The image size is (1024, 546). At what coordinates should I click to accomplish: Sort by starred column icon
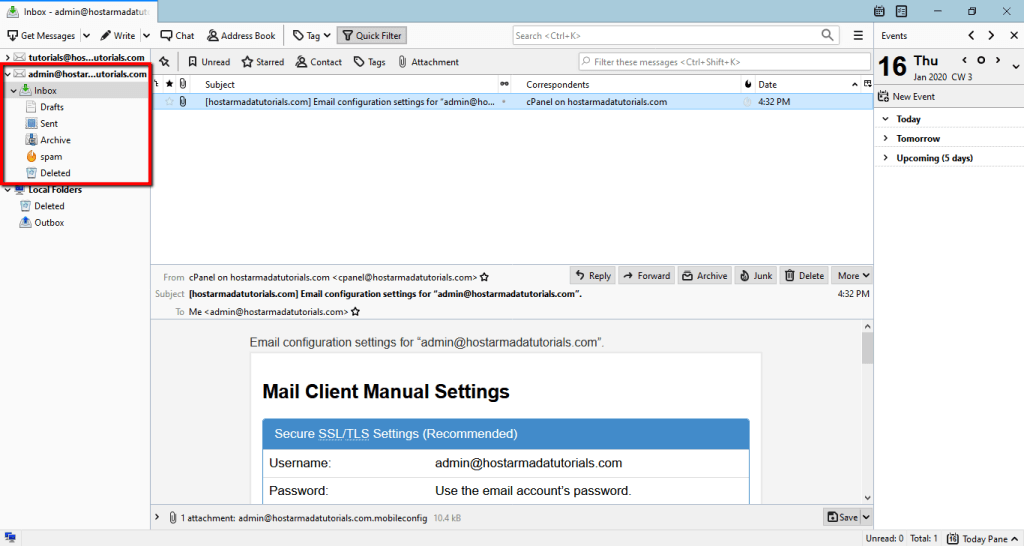170,84
